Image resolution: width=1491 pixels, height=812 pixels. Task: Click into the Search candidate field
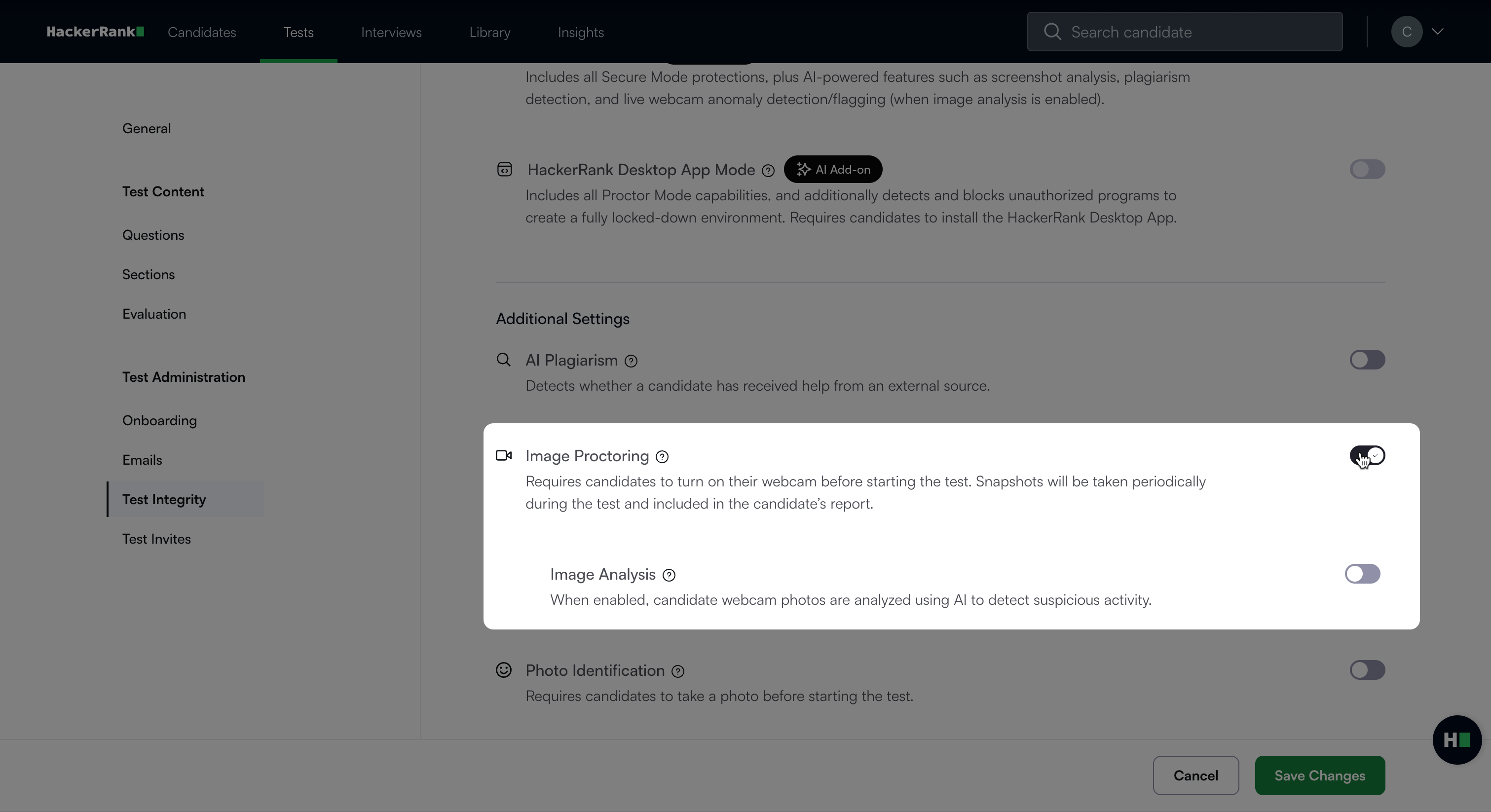1185,32
